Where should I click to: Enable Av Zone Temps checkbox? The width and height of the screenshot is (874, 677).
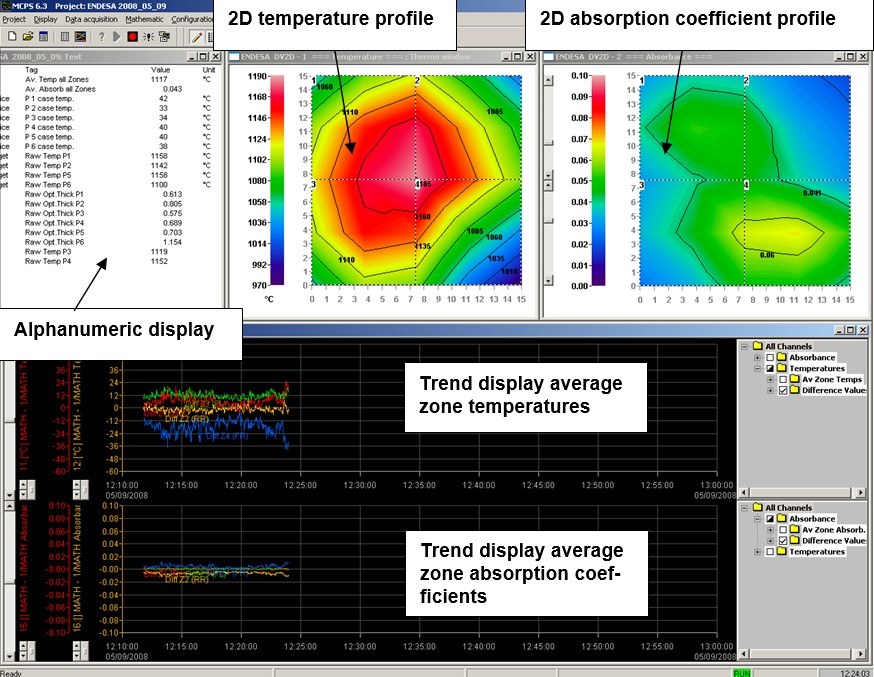tap(782, 379)
